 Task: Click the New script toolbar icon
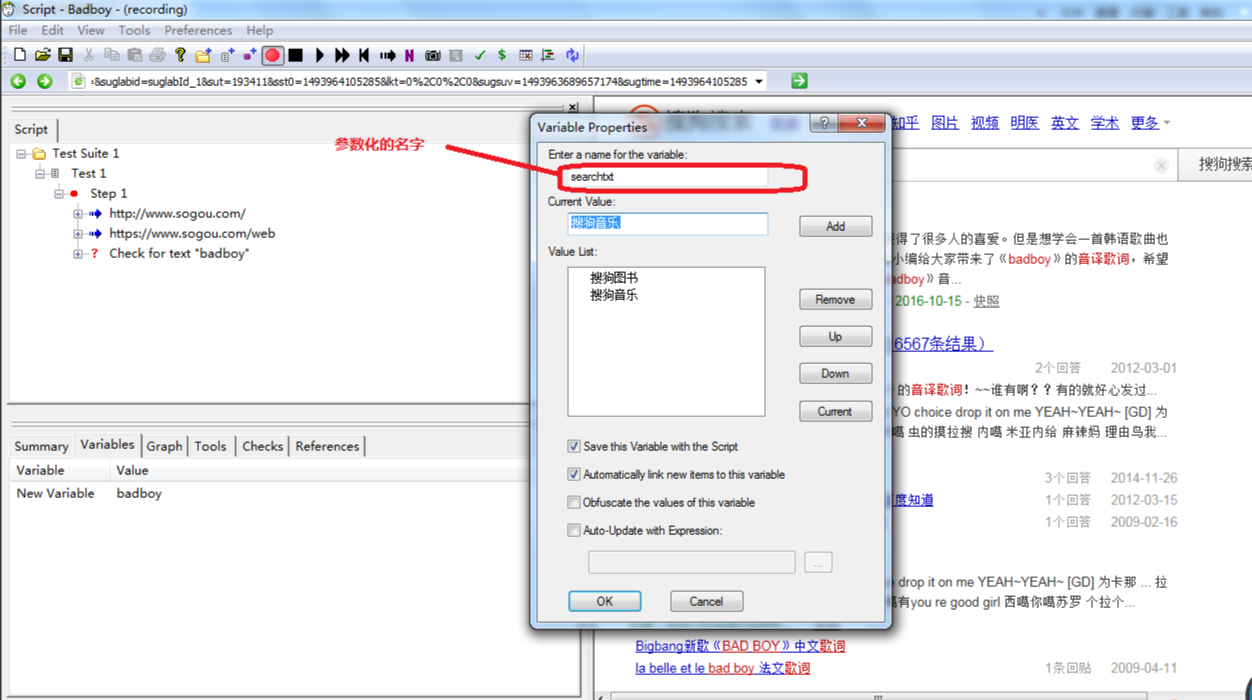(19, 55)
